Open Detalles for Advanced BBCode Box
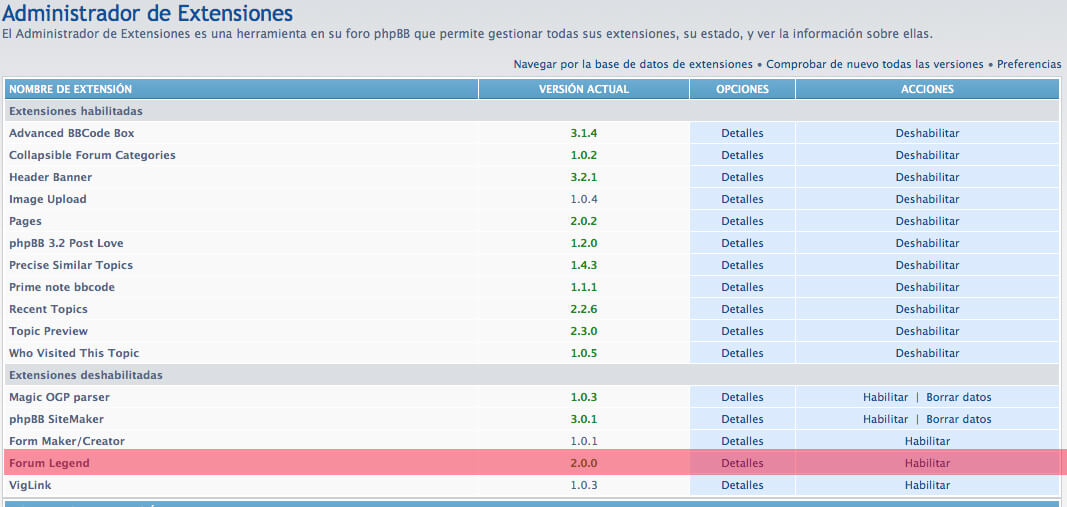 [742, 133]
